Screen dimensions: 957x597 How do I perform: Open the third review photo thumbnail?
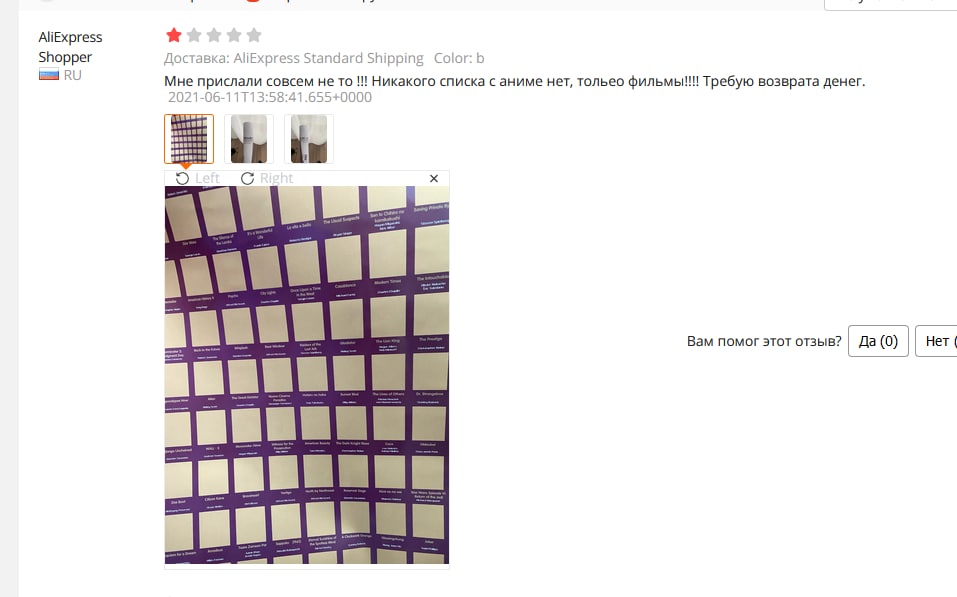(309, 139)
